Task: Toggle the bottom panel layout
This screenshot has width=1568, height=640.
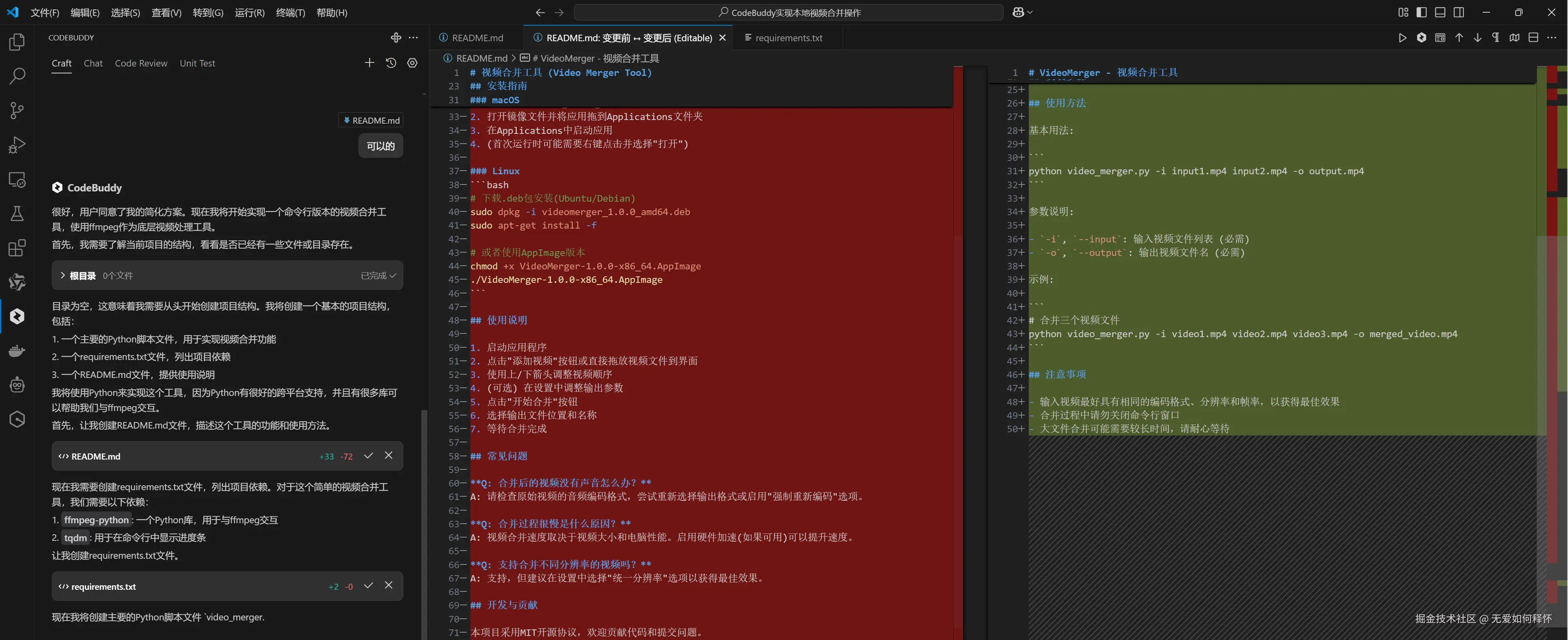Action: point(1440,12)
